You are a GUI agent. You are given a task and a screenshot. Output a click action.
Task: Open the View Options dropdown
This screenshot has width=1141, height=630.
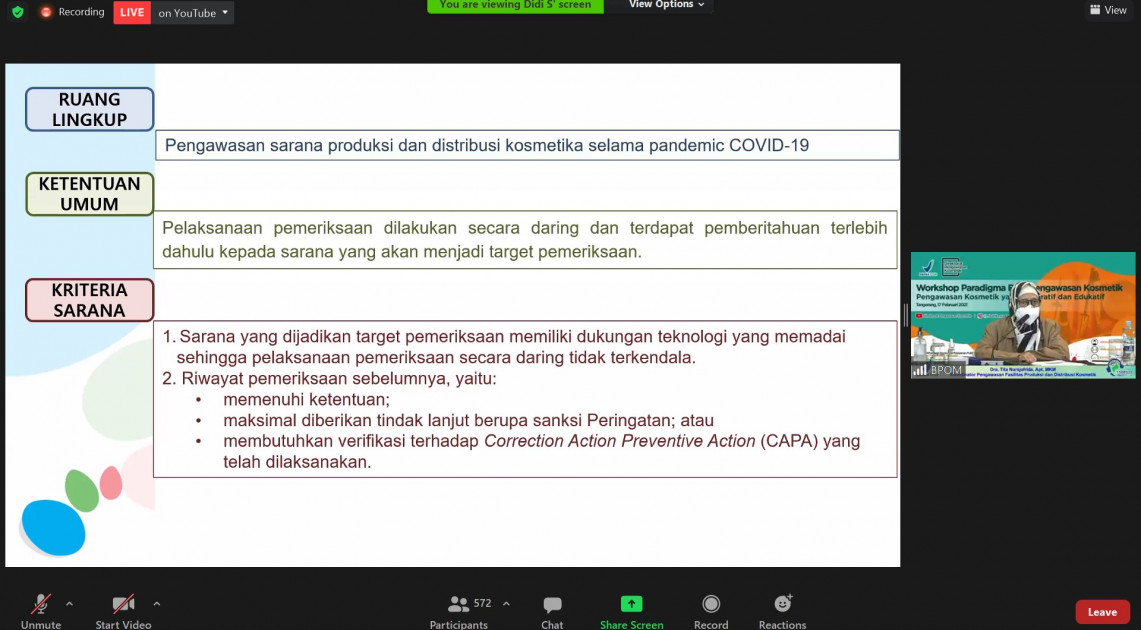point(666,5)
